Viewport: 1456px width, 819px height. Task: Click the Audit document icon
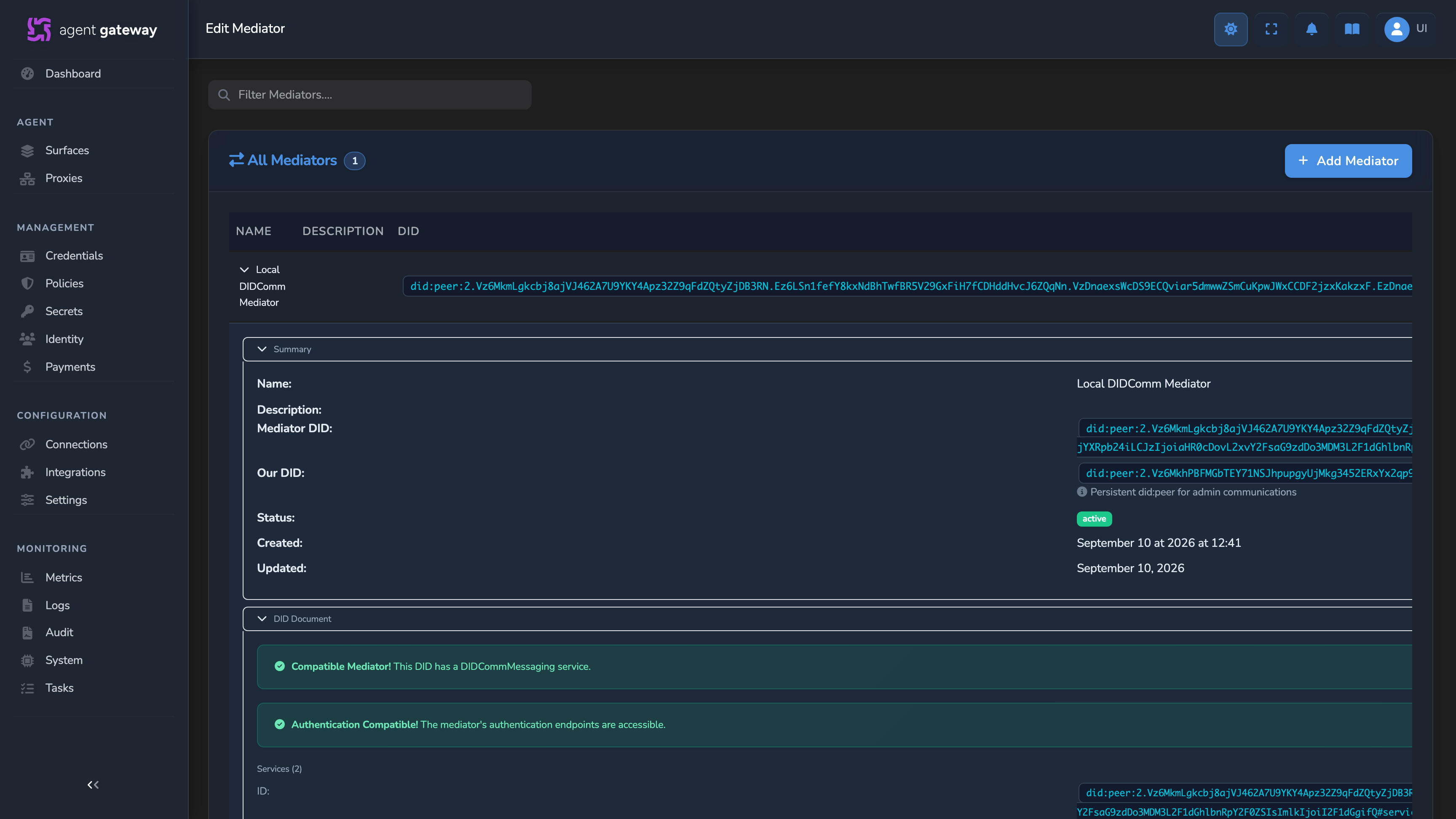tap(27, 632)
